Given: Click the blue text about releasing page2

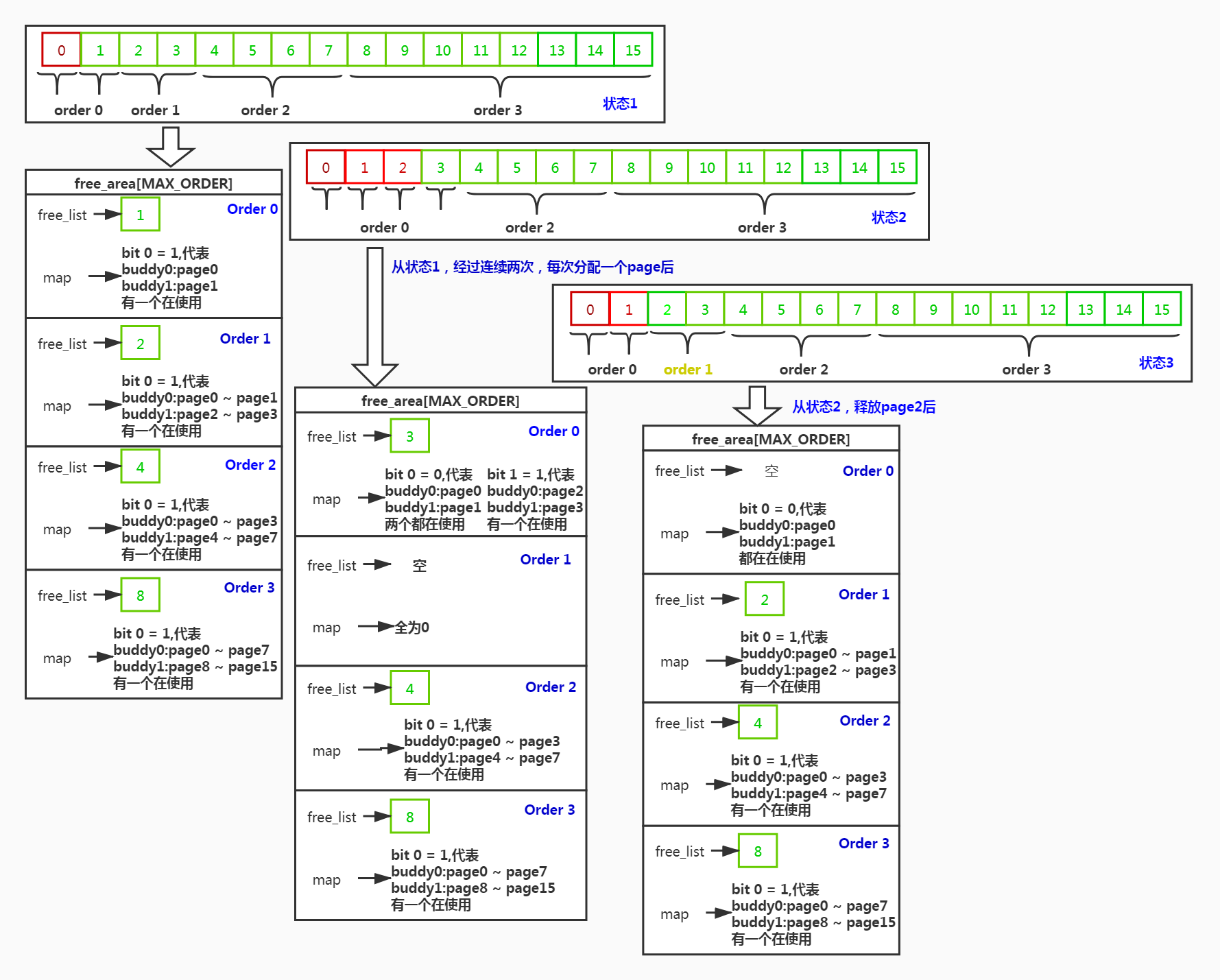Looking at the screenshot, I should click(865, 407).
